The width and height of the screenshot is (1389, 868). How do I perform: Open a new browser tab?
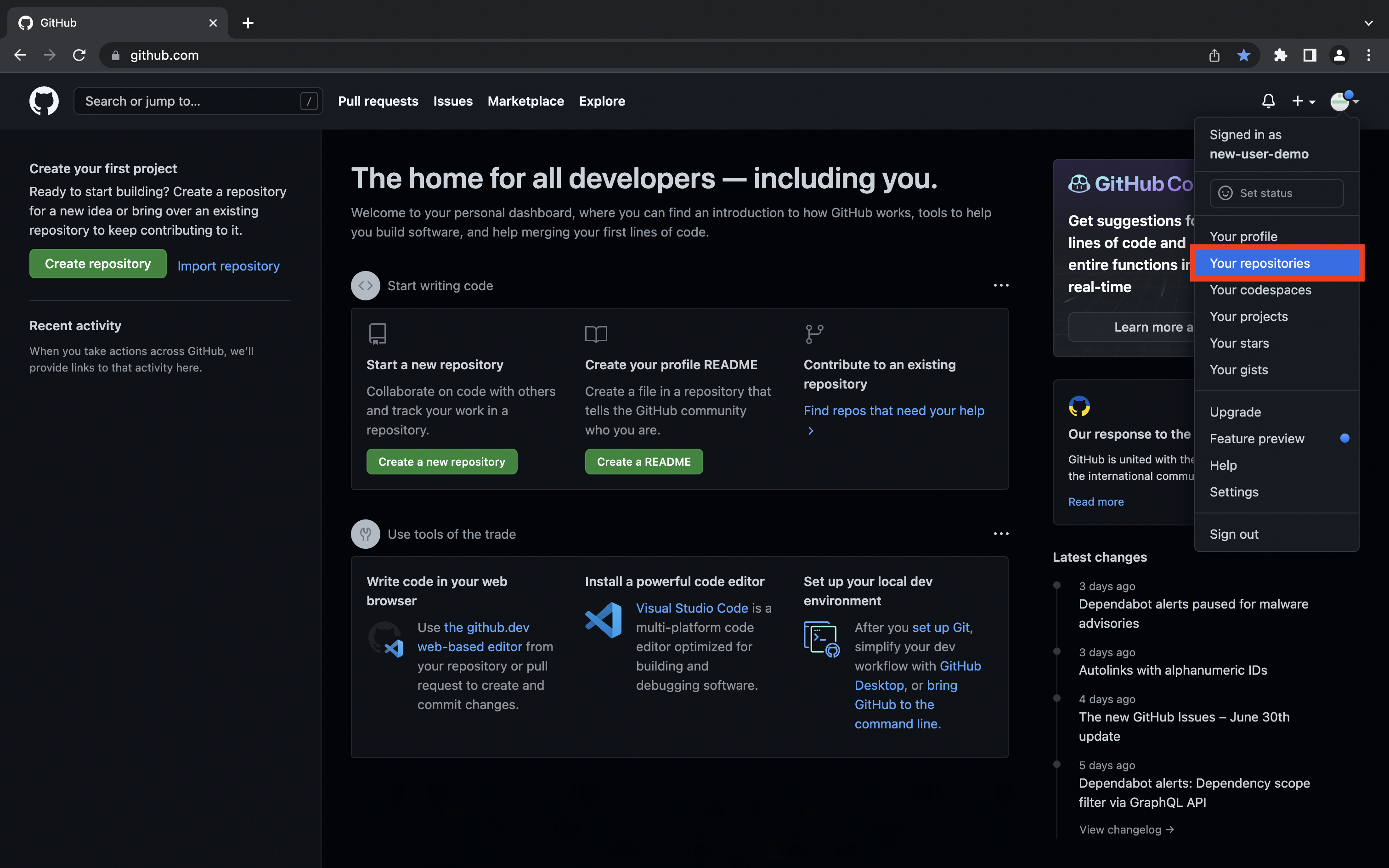248,23
